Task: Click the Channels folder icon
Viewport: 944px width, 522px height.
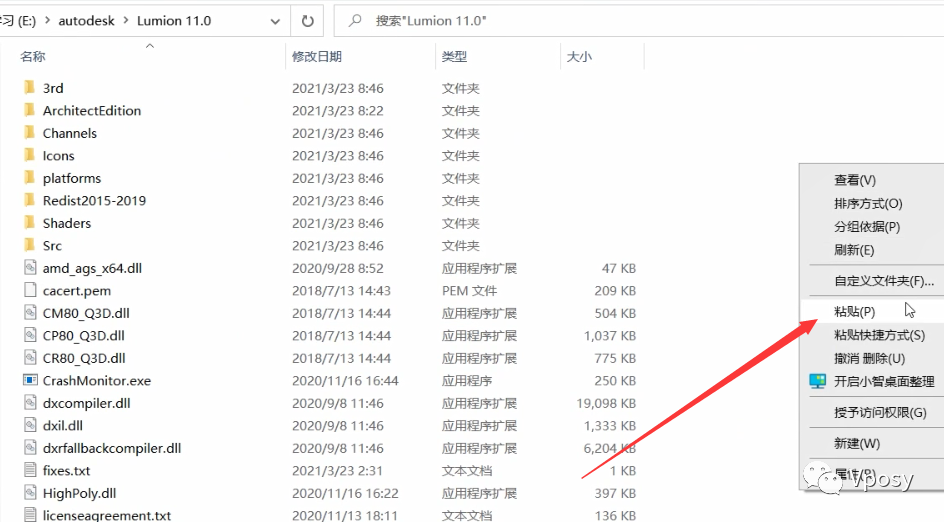Action: 30,133
